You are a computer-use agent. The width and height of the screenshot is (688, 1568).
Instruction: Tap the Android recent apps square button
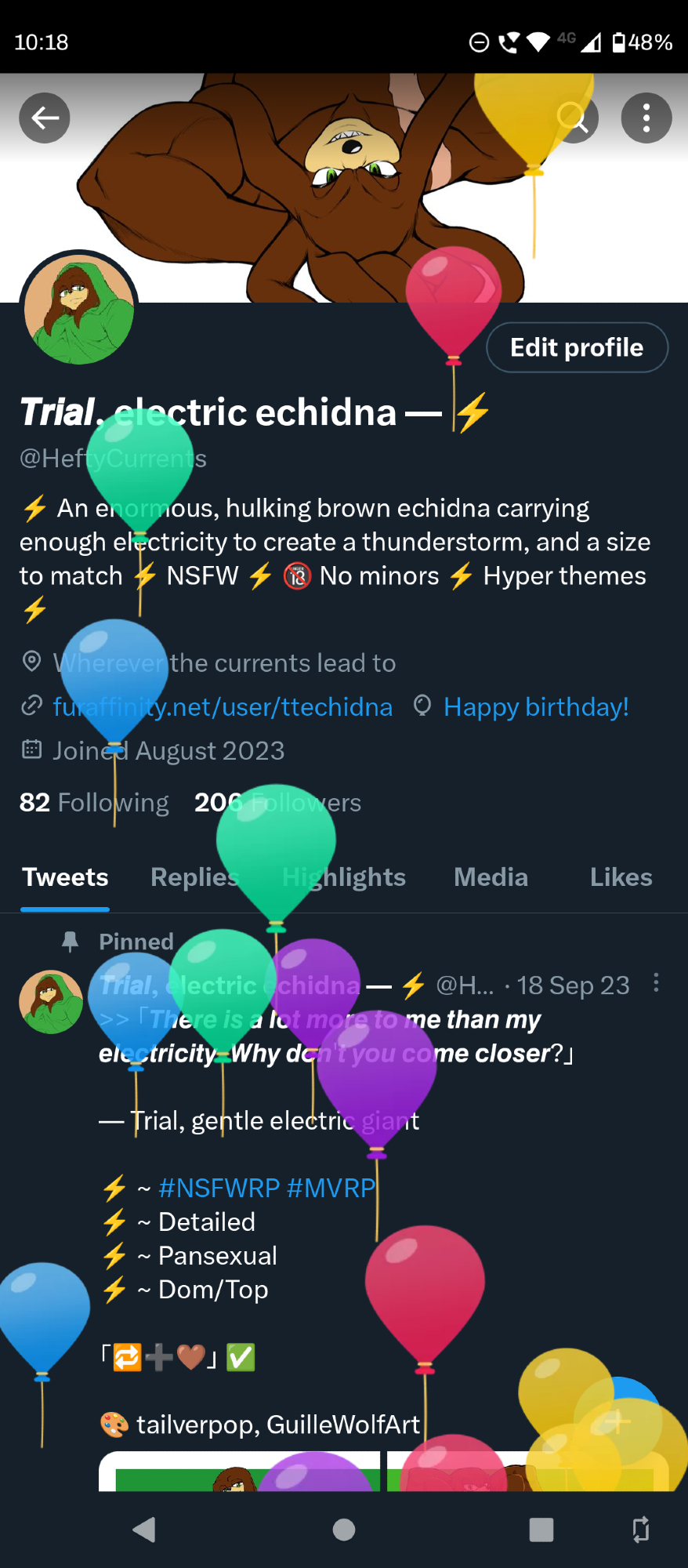pos(541,1530)
